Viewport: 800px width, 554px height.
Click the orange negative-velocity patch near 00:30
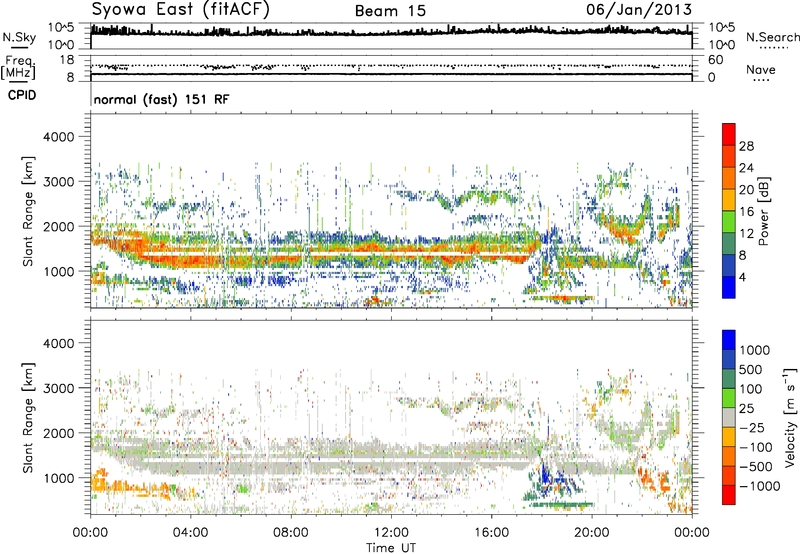(100, 481)
